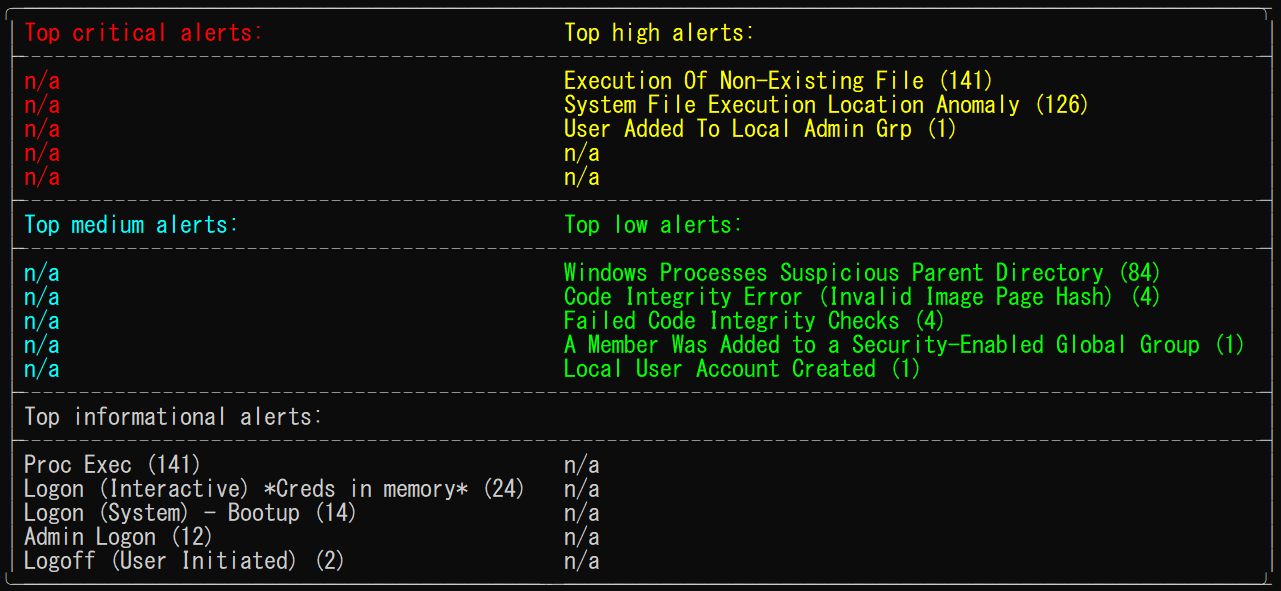Select the "Top high alerts" heading
This screenshot has width=1281, height=591.
click(x=659, y=33)
